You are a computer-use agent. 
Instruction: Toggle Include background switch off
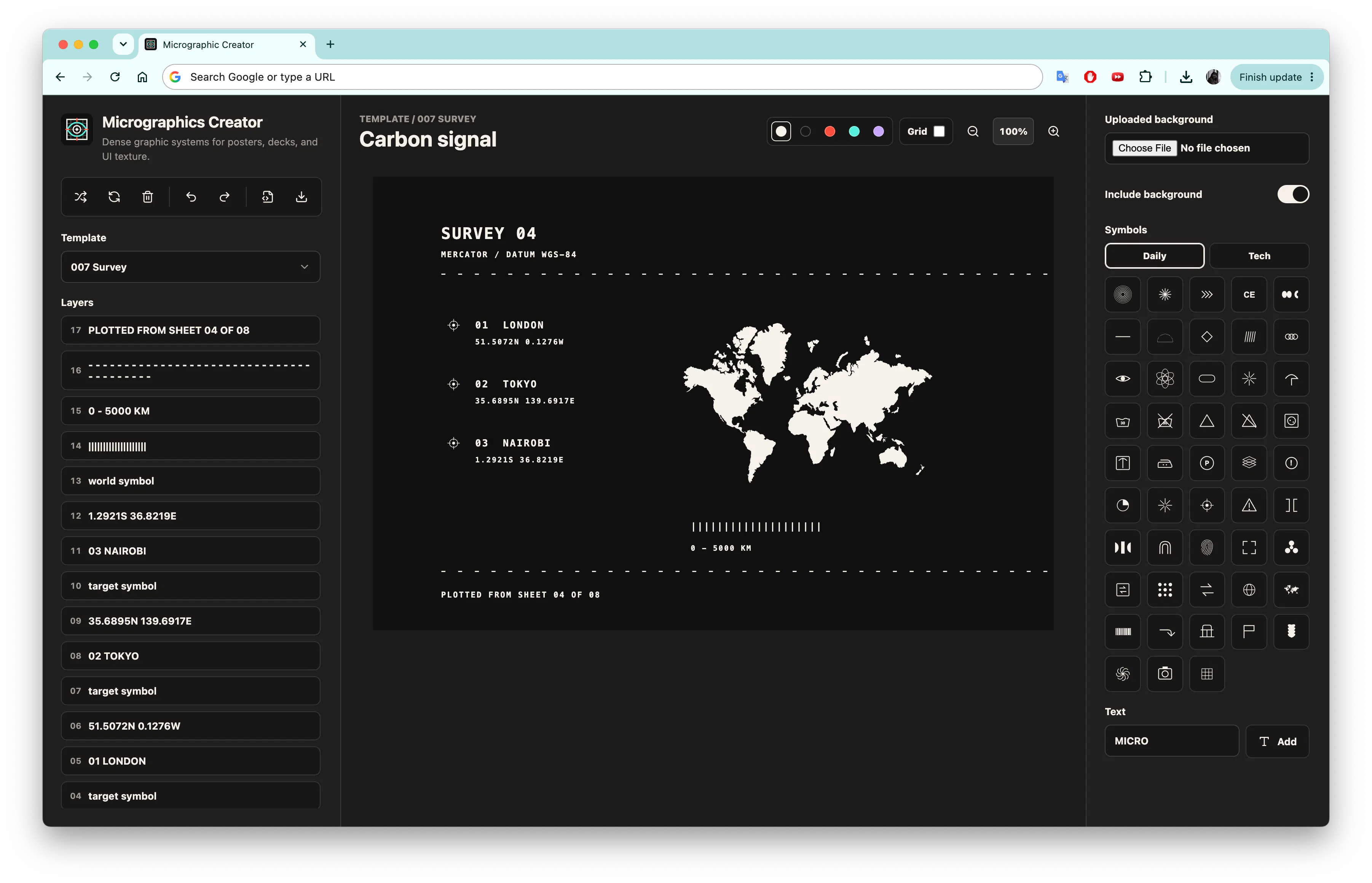pos(1293,194)
